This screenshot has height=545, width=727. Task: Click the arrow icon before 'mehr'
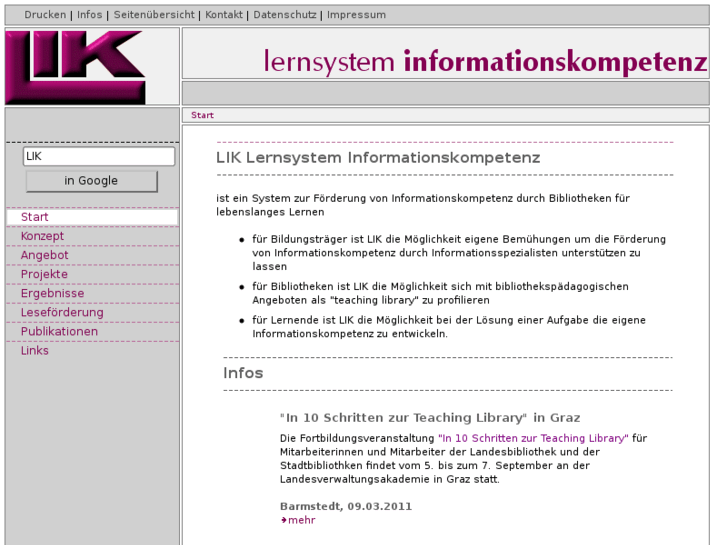point(284,520)
